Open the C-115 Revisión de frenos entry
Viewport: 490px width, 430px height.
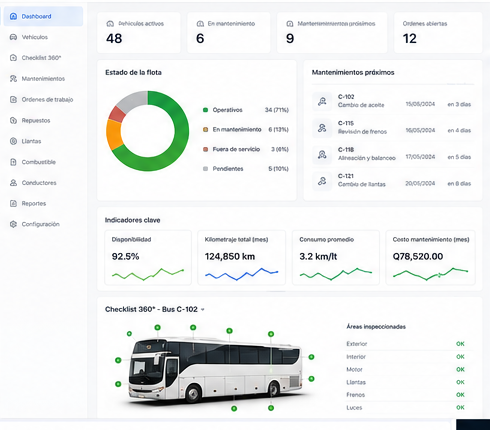point(393,128)
